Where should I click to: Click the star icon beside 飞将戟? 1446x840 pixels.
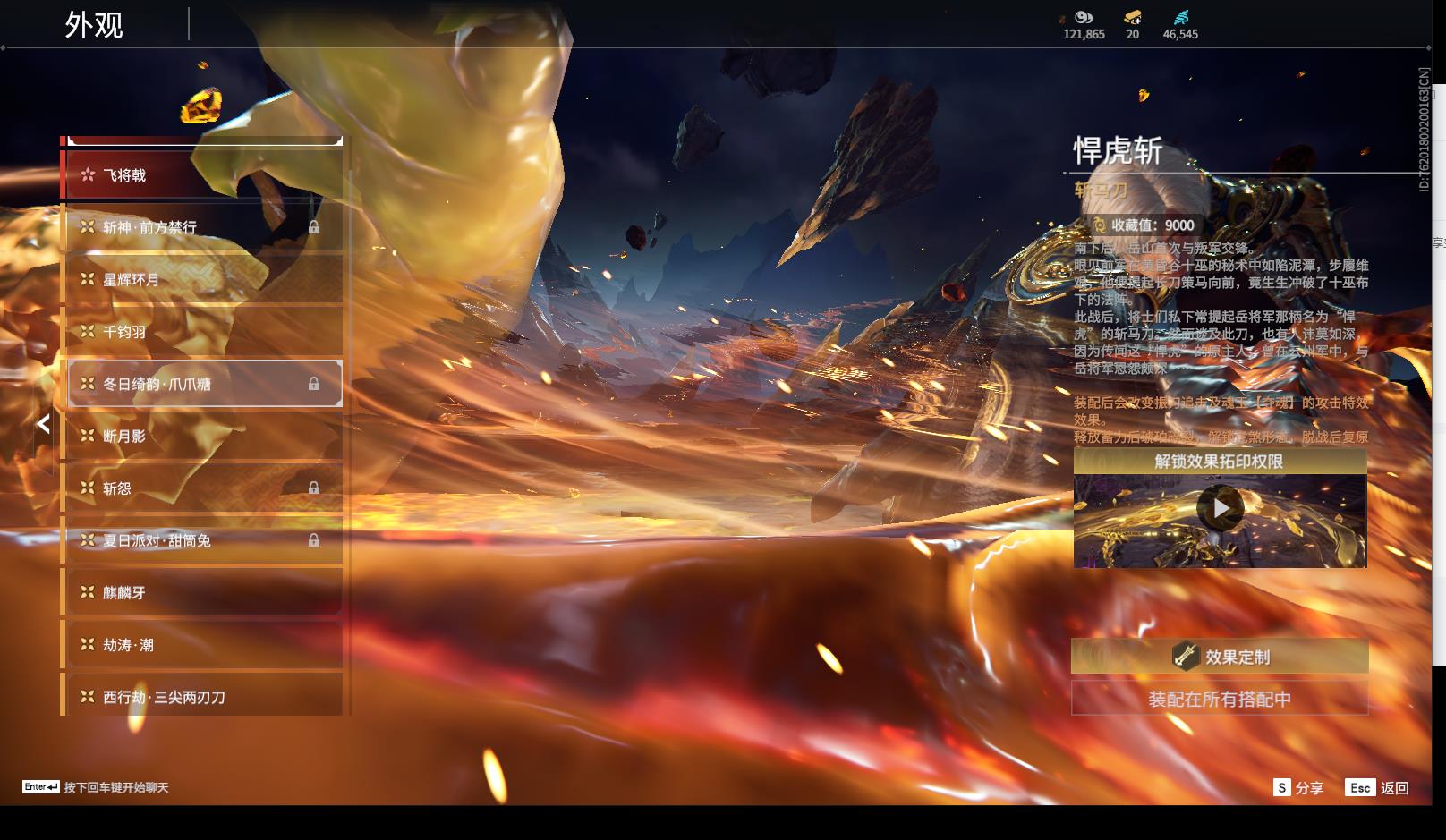pyautogui.click(x=88, y=175)
